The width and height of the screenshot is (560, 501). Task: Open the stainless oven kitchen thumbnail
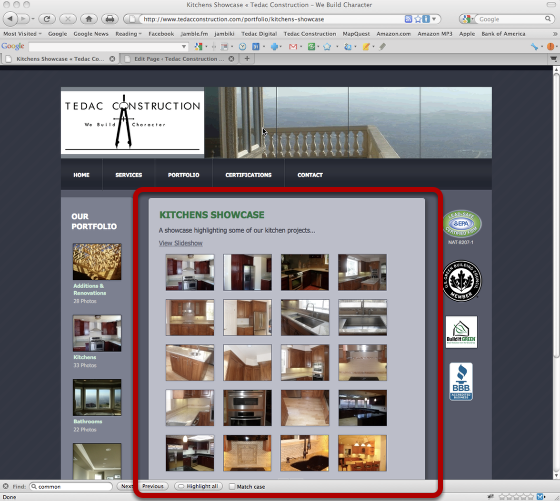(248, 408)
